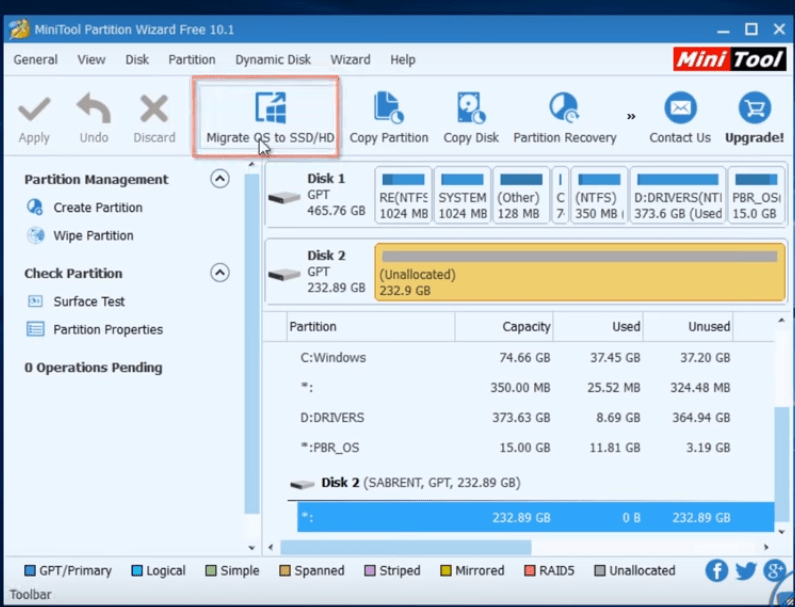Image resolution: width=795 pixels, height=607 pixels.
Task: Click horizontal scrollbar right arrow
Action: (766, 547)
